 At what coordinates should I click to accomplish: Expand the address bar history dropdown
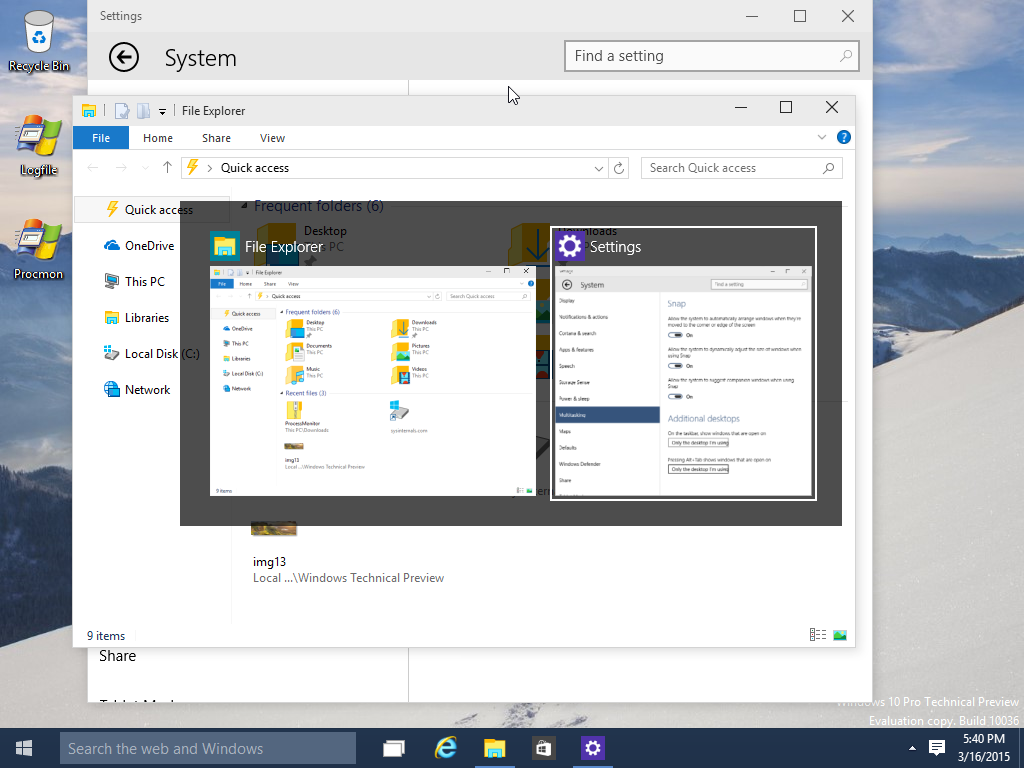(599, 168)
